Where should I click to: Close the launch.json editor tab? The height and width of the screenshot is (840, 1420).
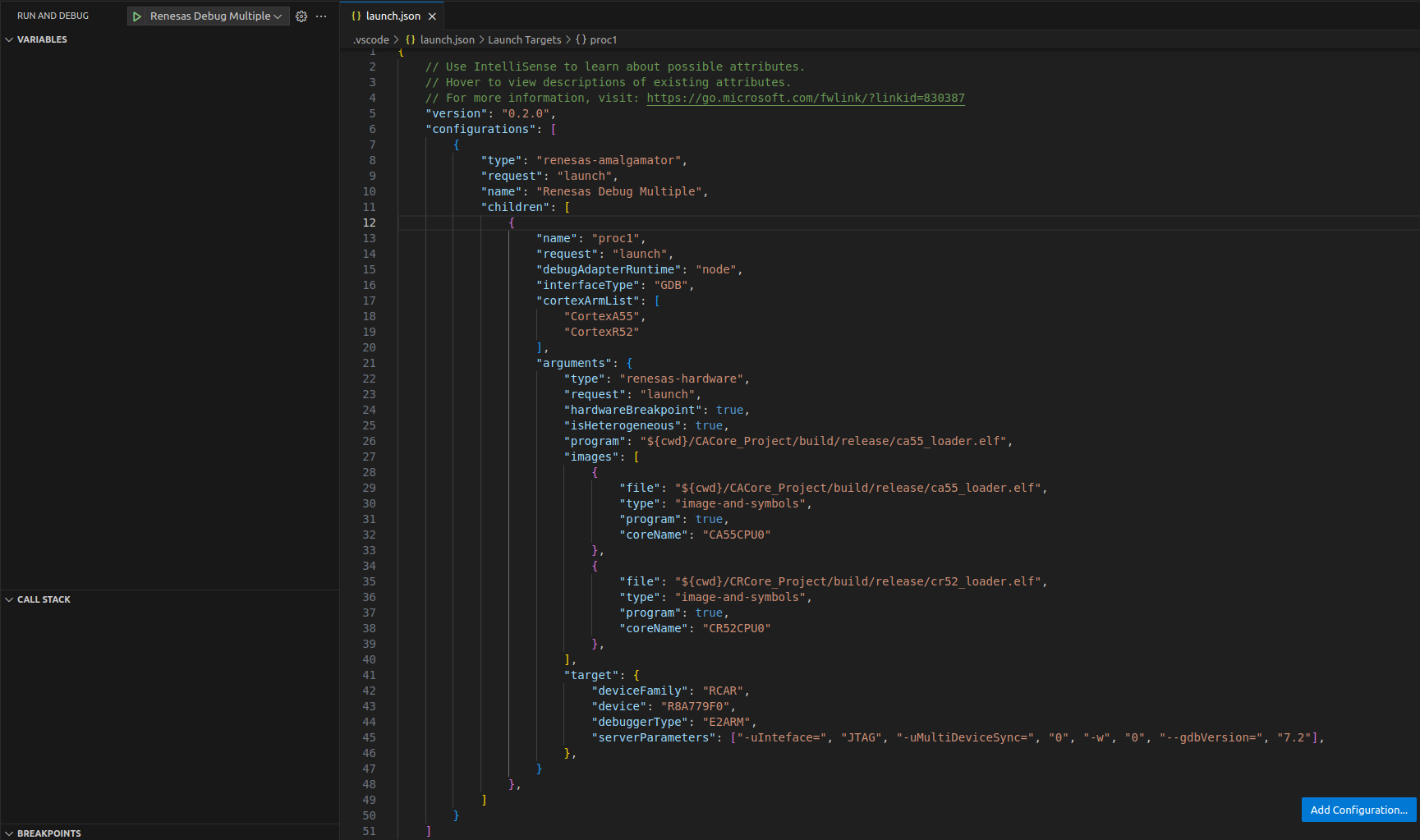click(432, 16)
